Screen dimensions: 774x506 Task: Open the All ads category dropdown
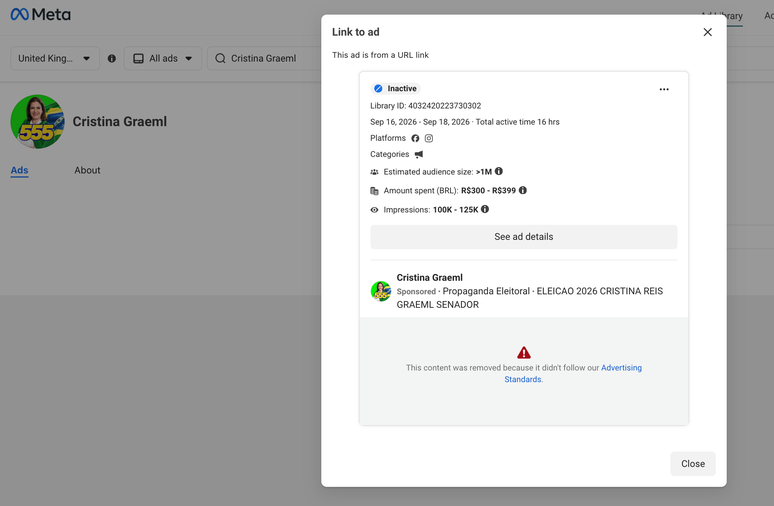pos(162,58)
